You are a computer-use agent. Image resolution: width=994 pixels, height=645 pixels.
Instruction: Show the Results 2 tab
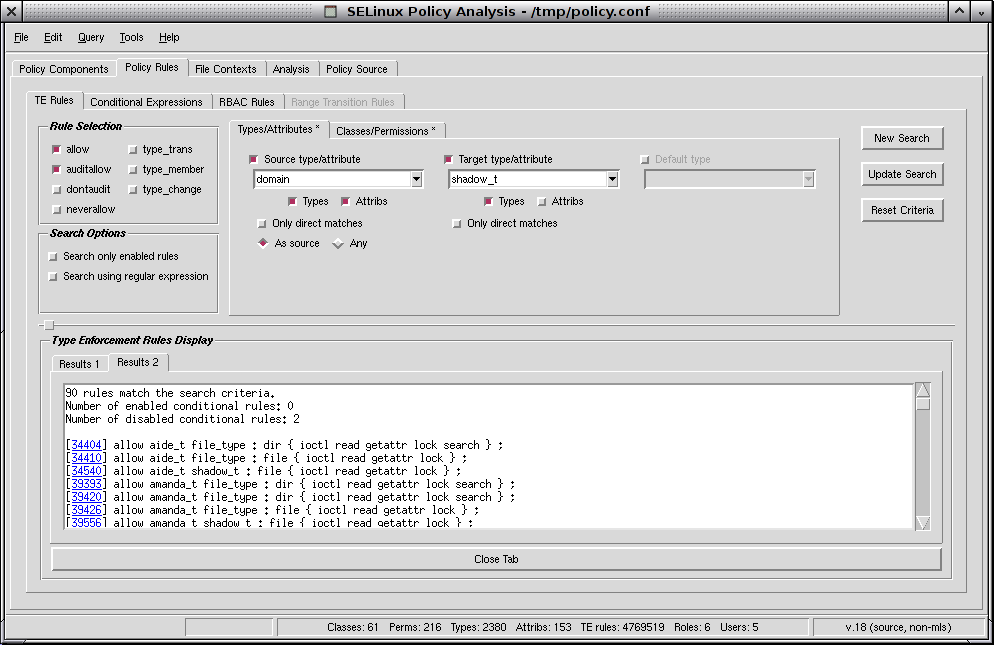pyautogui.click(x=138, y=362)
